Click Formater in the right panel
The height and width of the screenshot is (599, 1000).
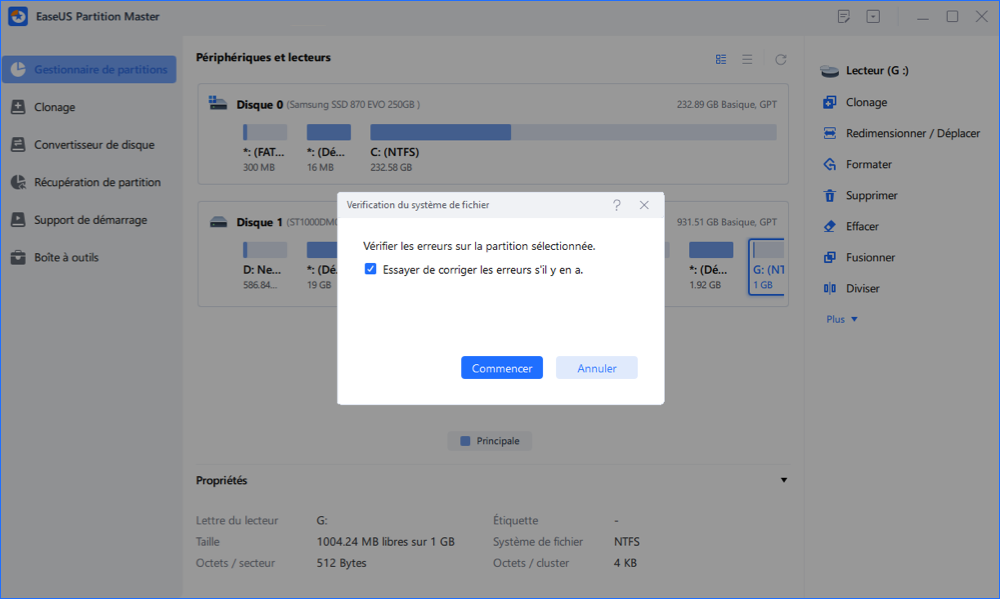coord(868,164)
